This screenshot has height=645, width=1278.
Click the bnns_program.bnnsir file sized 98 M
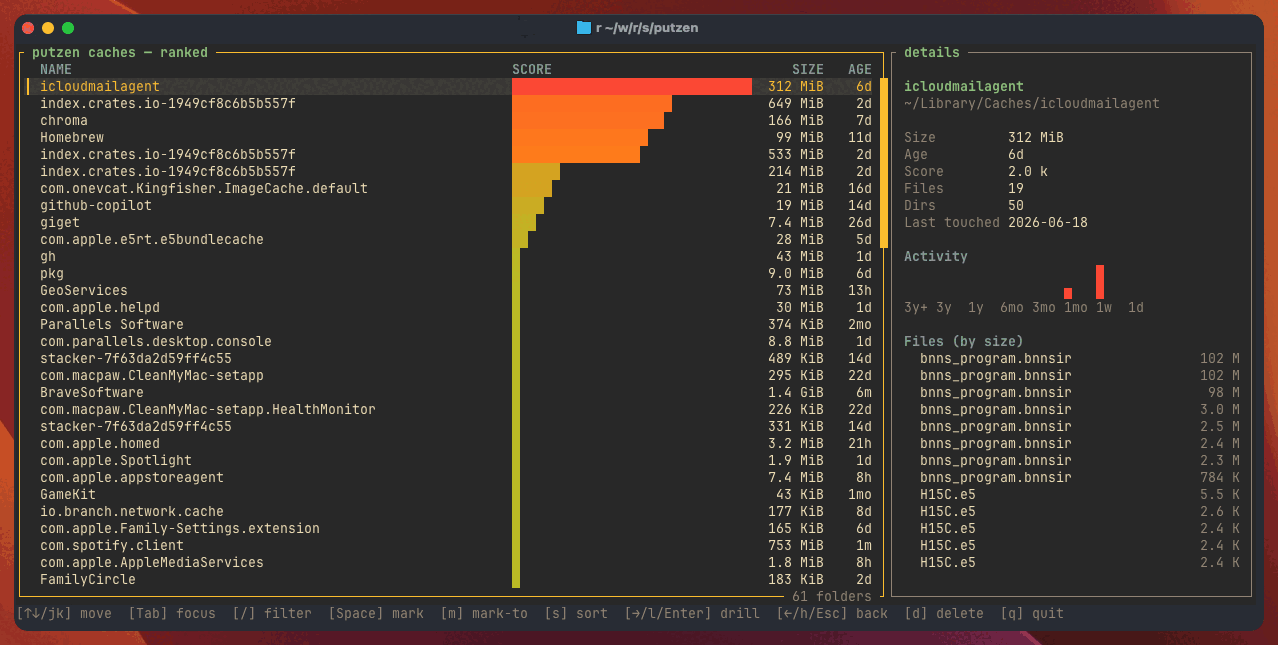[1080, 393]
